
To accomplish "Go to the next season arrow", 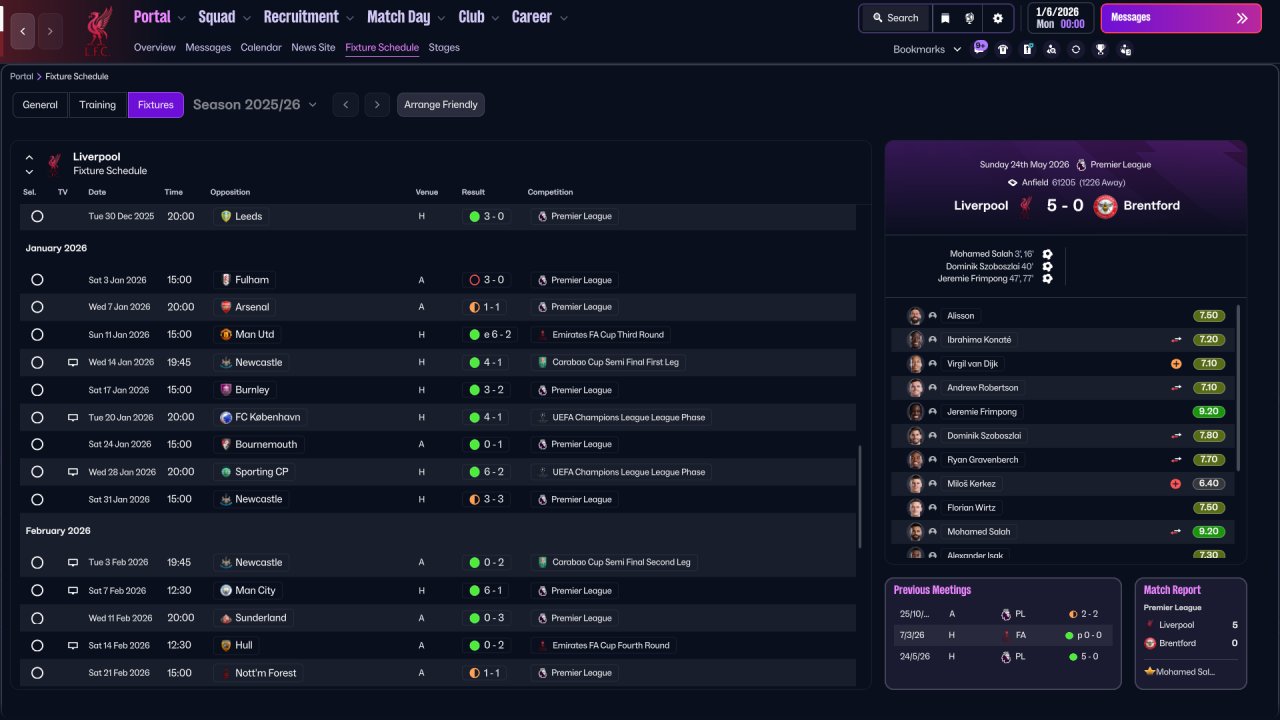I will 377,105.
